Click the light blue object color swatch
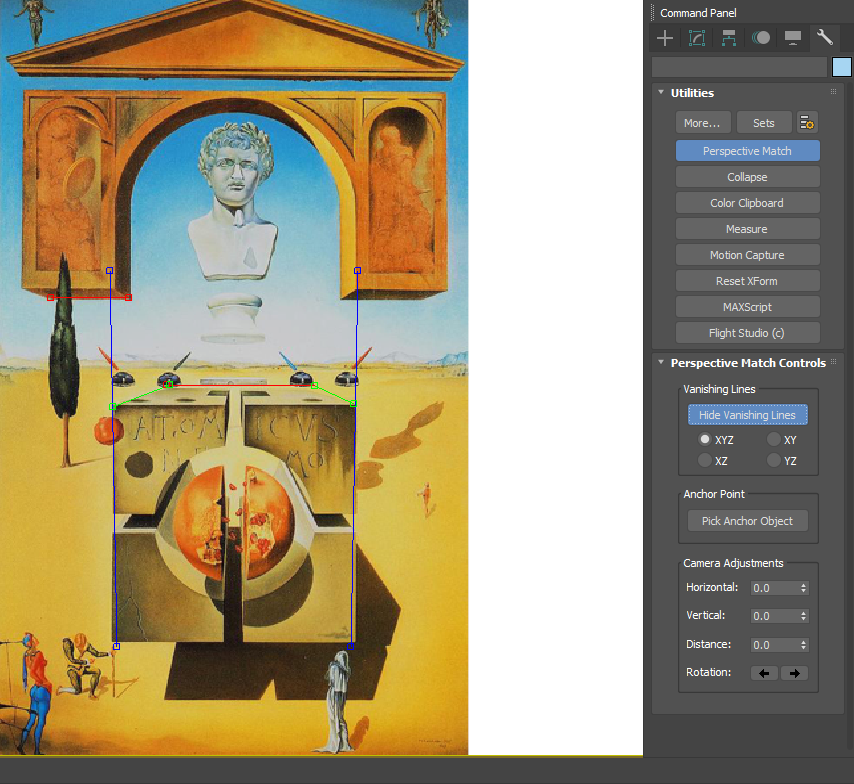The image size is (854, 784). click(841, 68)
